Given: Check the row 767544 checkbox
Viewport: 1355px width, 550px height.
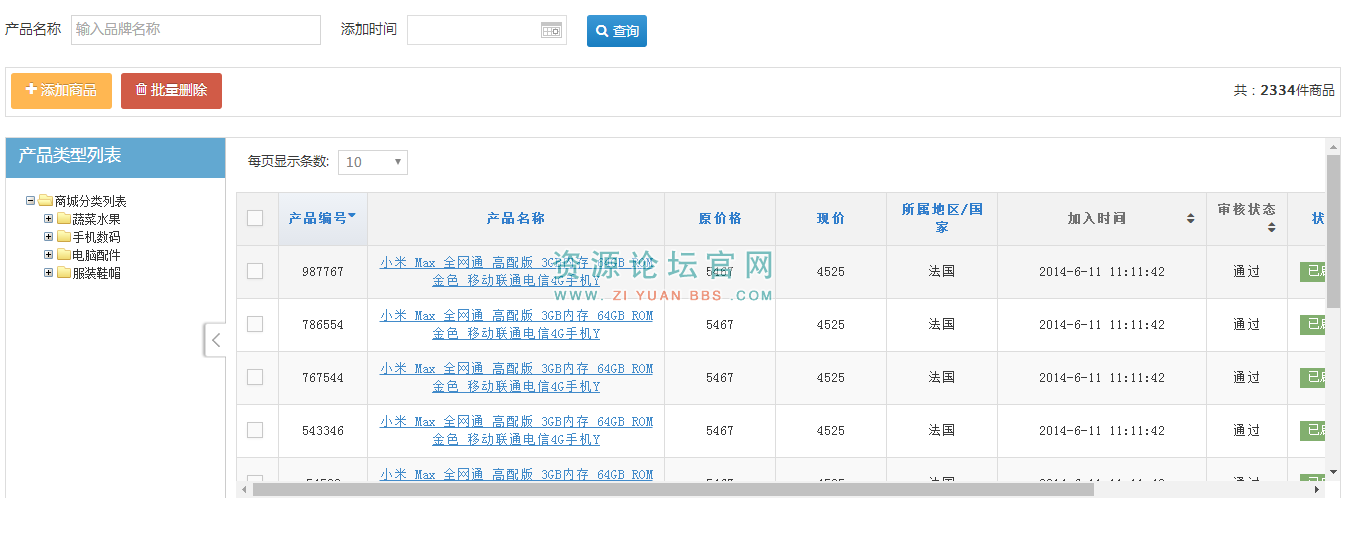Looking at the screenshot, I should [x=255, y=377].
